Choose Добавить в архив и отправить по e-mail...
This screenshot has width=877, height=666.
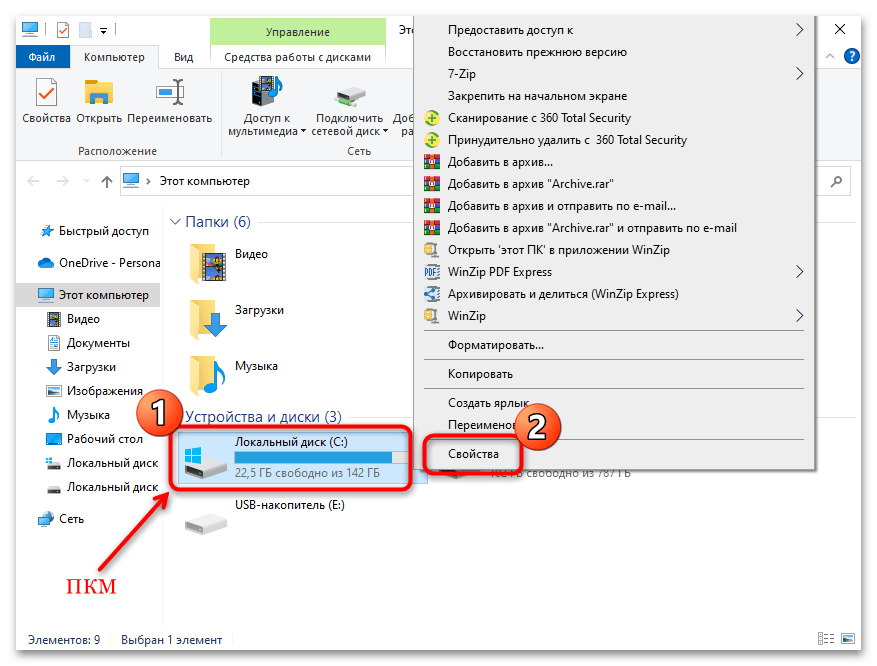614,206
